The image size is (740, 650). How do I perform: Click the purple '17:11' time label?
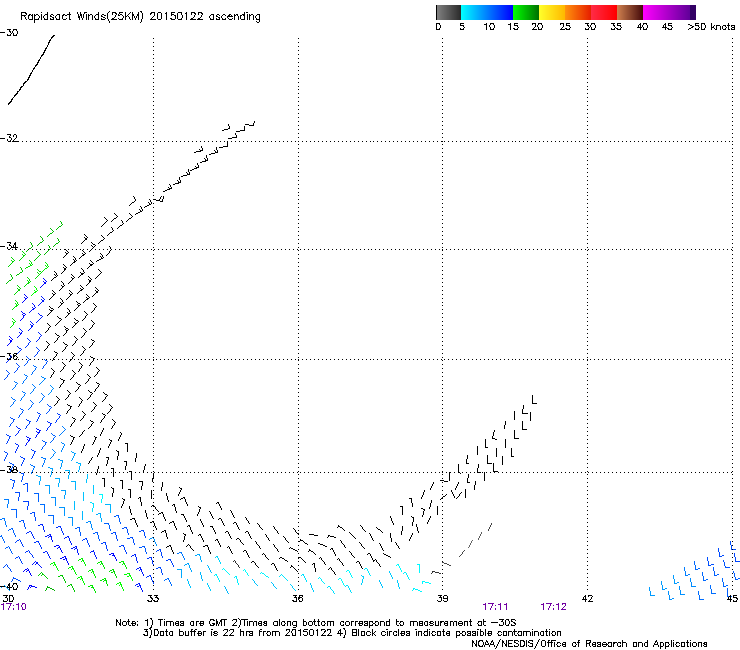tap(495, 607)
